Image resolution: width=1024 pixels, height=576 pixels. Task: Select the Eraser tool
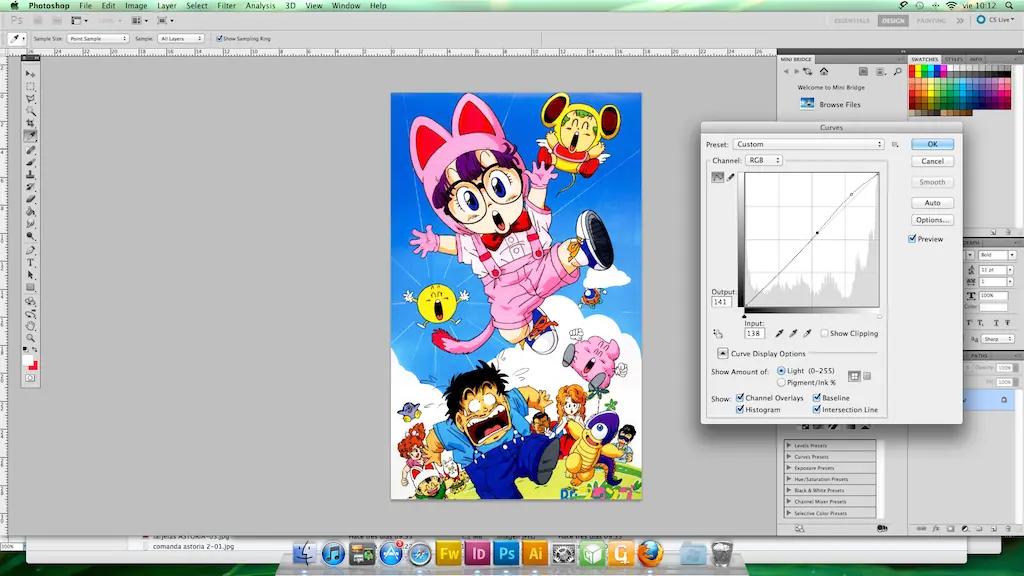(30, 199)
